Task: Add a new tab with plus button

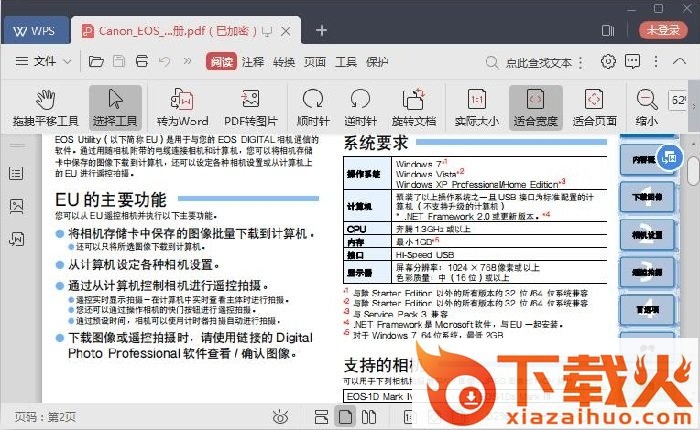Action: pos(321,30)
